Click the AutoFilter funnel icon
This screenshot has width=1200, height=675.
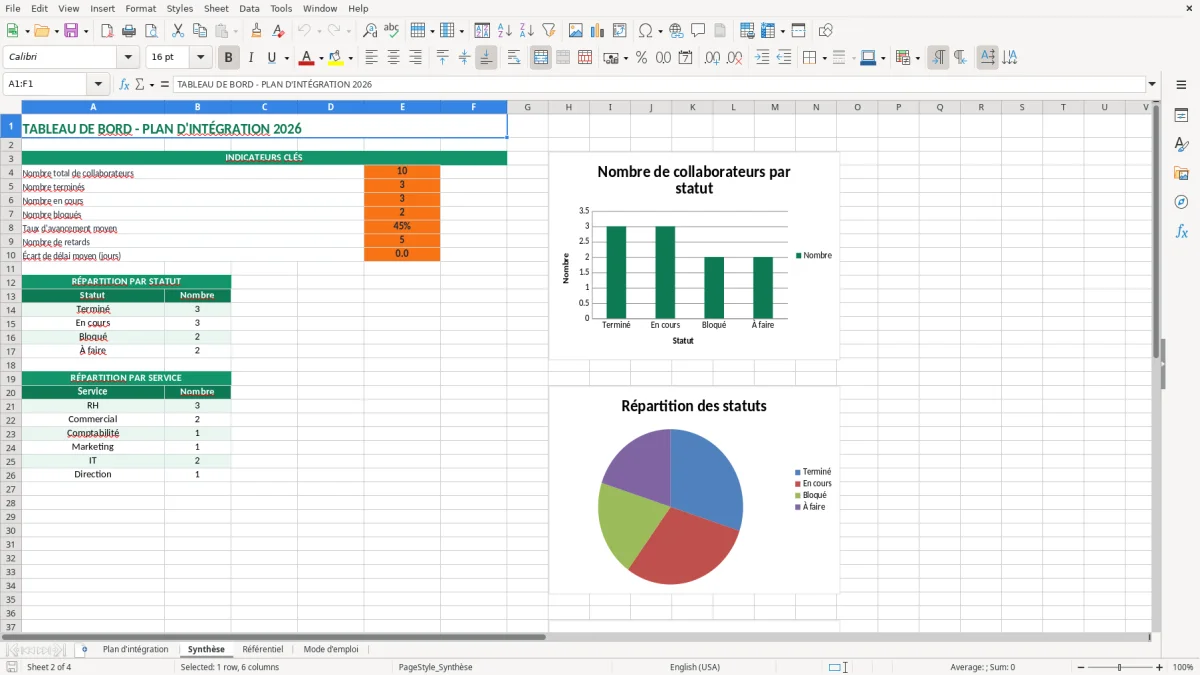tap(549, 31)
